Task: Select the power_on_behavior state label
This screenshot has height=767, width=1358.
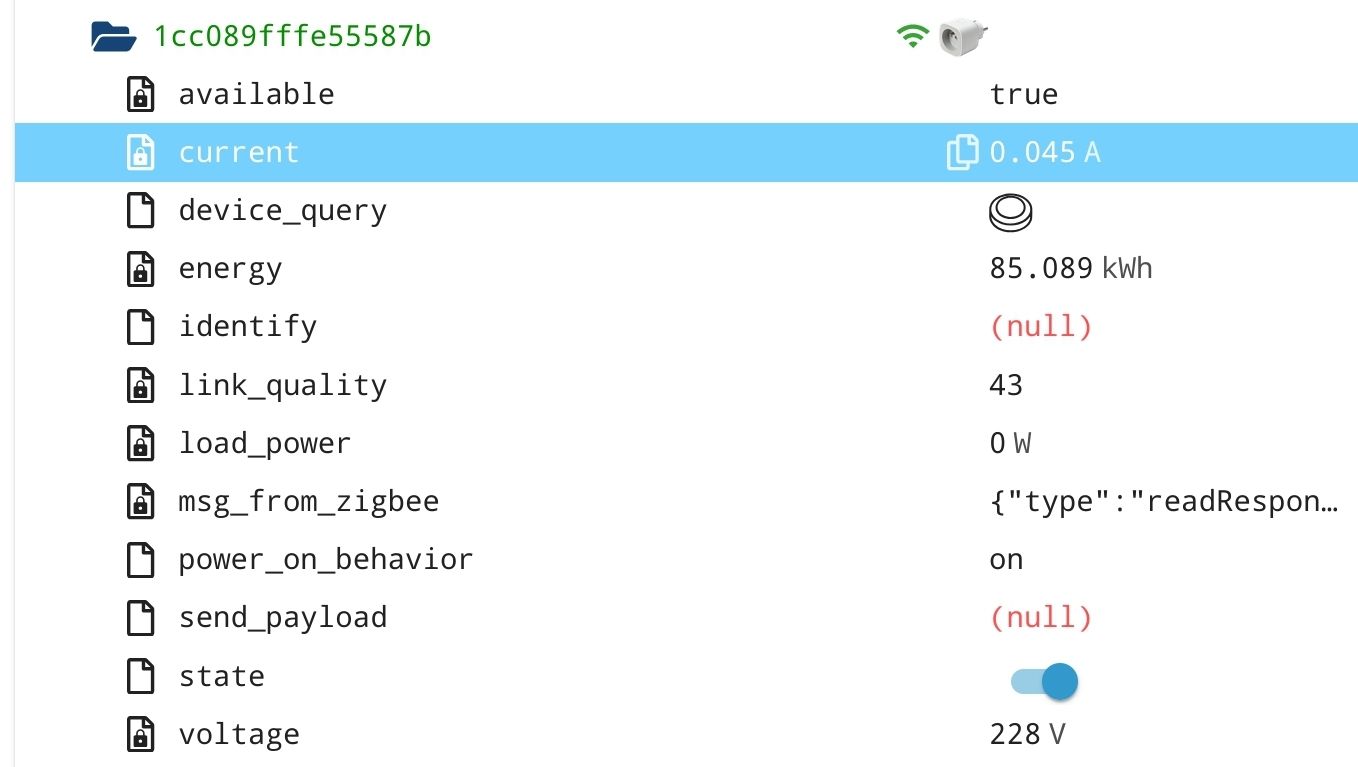Action: click(x=326, y=560)
